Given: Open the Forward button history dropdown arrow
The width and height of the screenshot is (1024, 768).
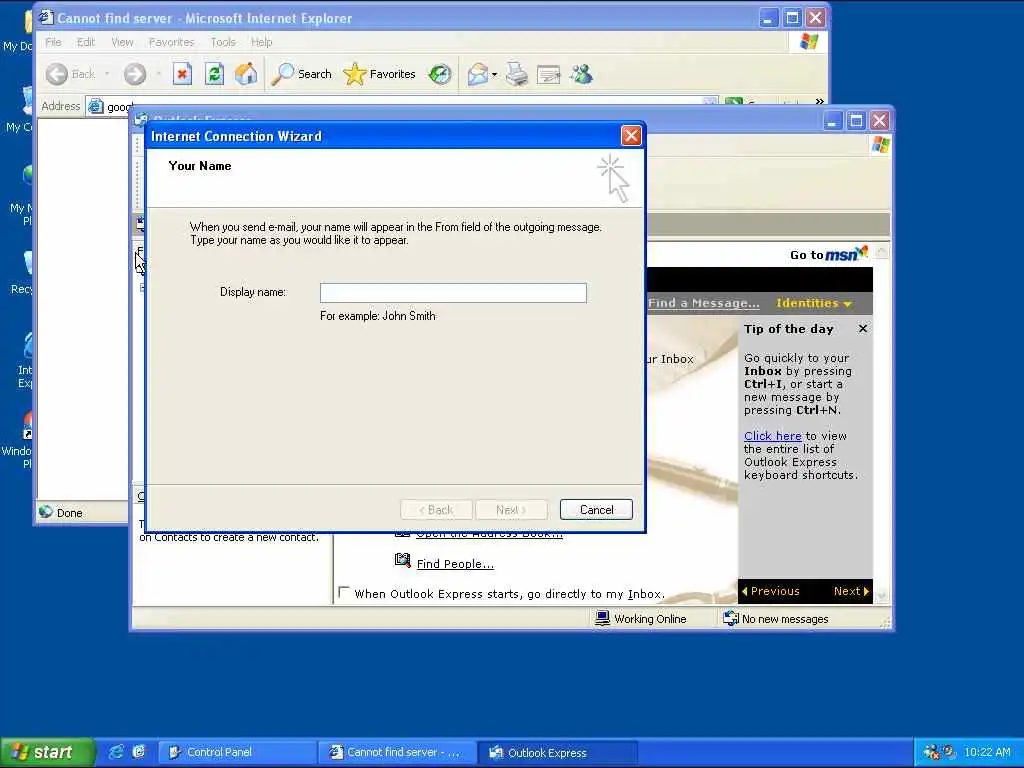Looking at the screenshot, I should [x=159, y=74].
